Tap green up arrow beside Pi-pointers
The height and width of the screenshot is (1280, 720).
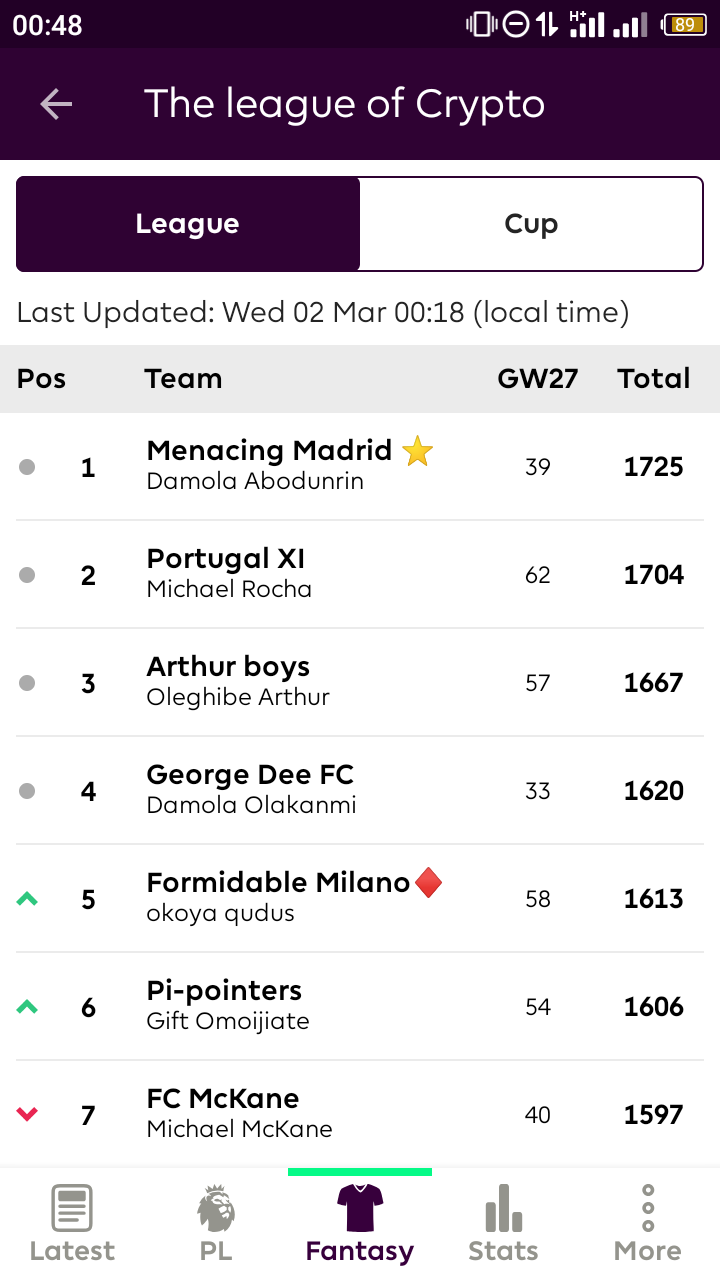coord(27,1007)
